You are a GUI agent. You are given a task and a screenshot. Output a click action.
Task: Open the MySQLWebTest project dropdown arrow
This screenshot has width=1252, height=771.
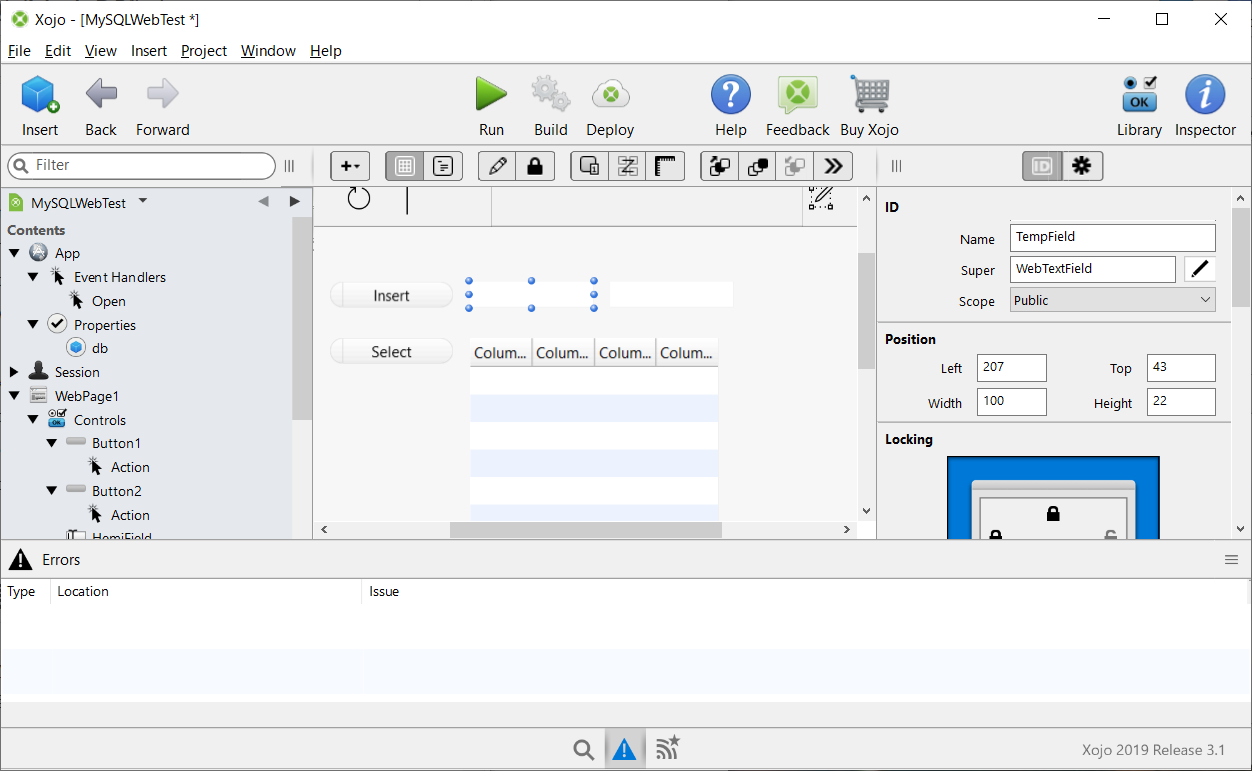(142, 201)
